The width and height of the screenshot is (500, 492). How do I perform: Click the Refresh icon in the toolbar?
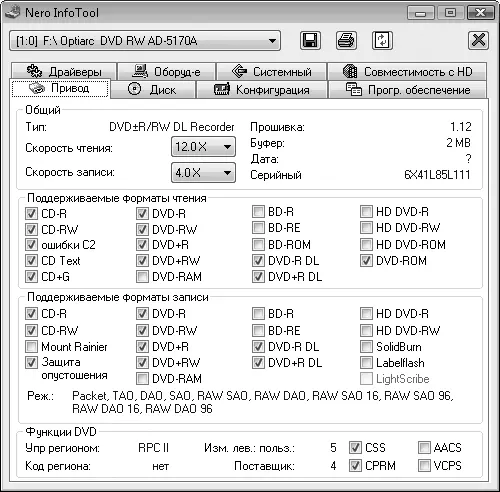(x=382, y=41)
